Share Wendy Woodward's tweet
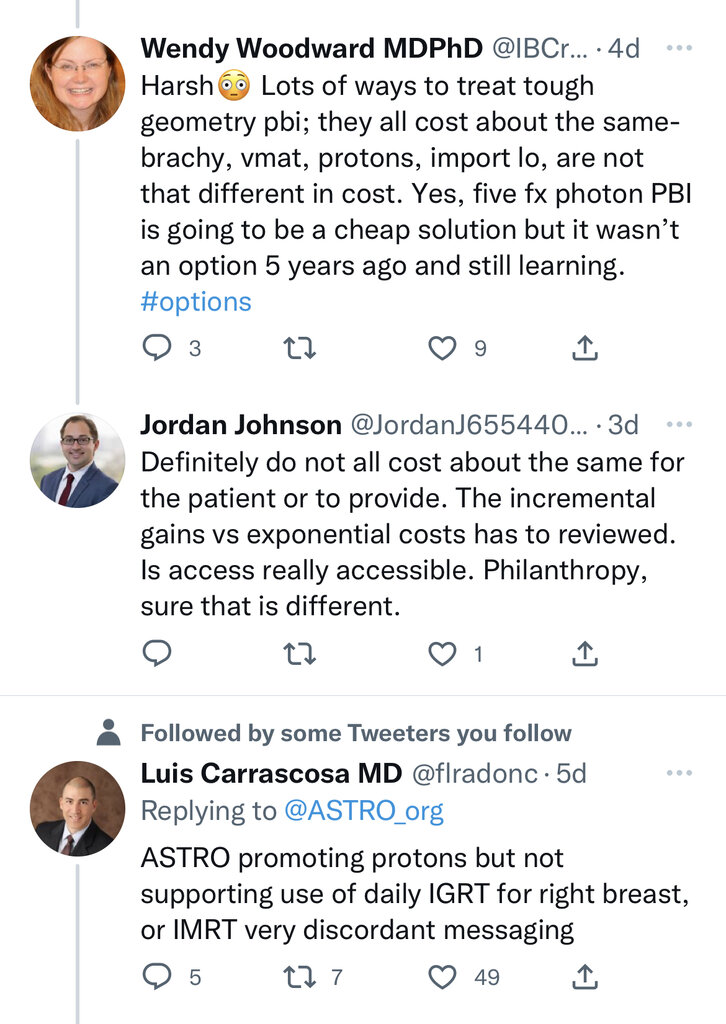The width and height of the screenshot is (726, 1024). [585, 348]
